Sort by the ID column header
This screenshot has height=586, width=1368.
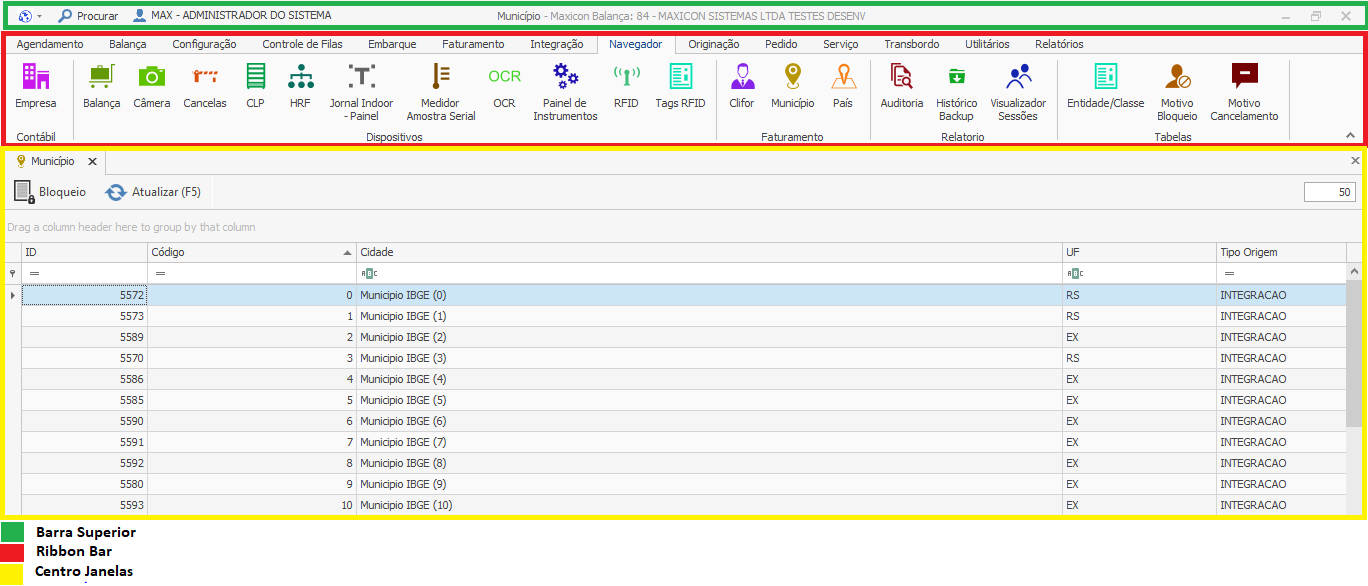click(x=85, y=252)
